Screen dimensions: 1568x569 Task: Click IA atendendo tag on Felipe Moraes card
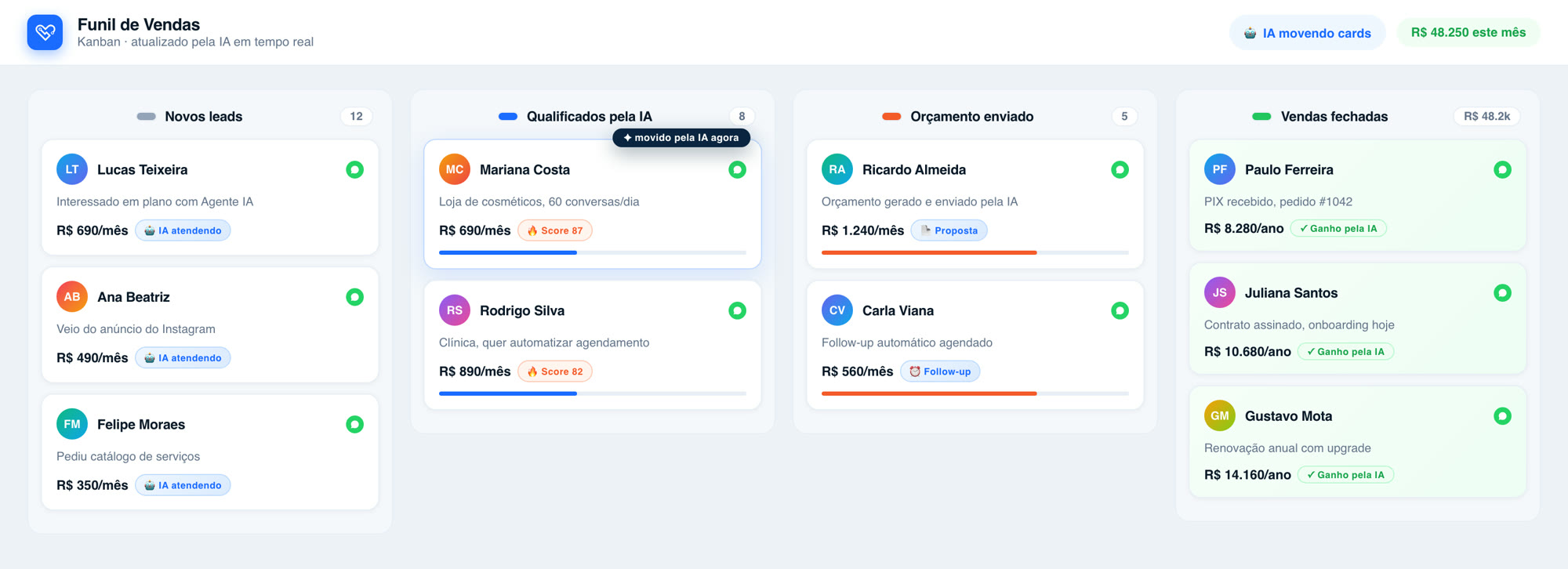tap(183, 485)
